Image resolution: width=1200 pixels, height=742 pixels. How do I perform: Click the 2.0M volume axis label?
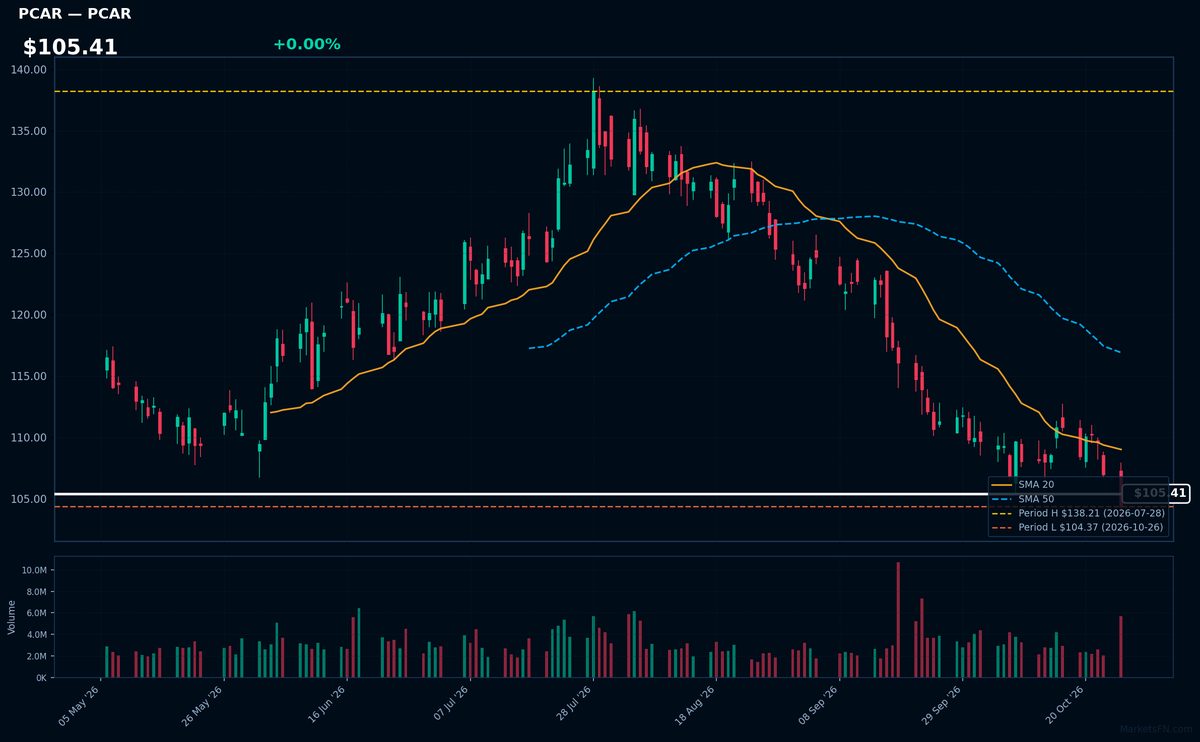click(x=36, y=656)
